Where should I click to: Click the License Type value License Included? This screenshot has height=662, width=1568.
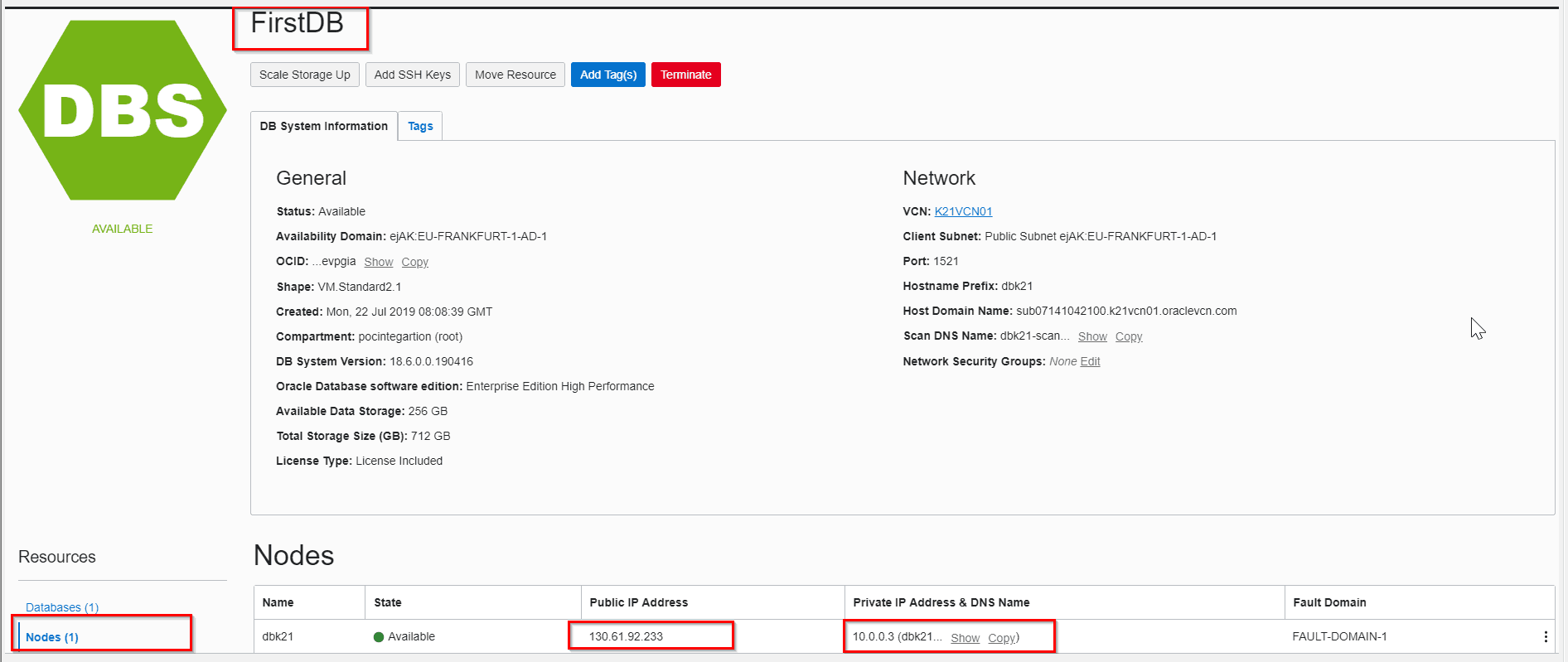point(399,461)
